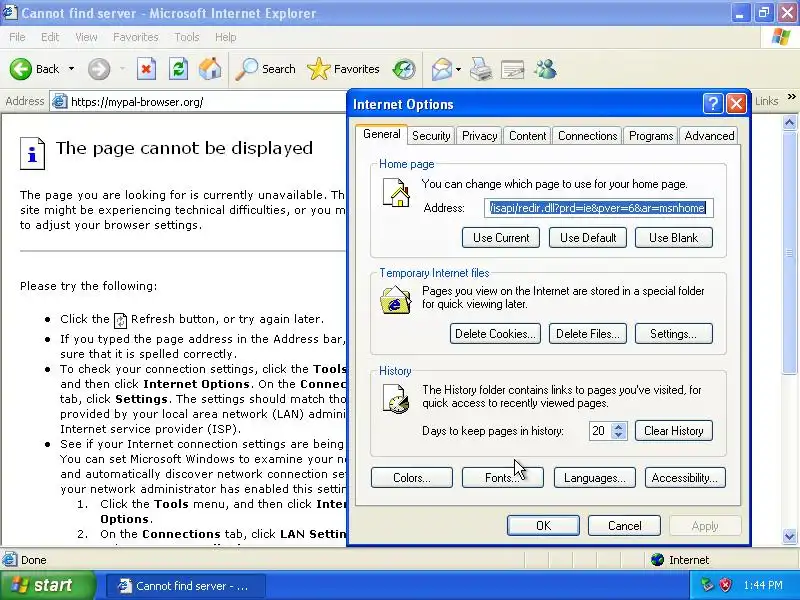Open the Favorites menu
The height and width of the screenshot is (600, 800).
tap(136, 37)
